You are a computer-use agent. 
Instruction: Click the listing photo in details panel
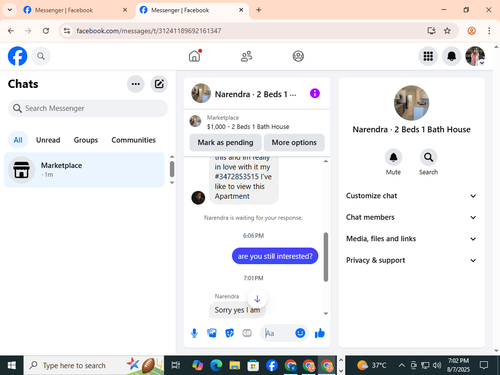click(x=411, y=103)
